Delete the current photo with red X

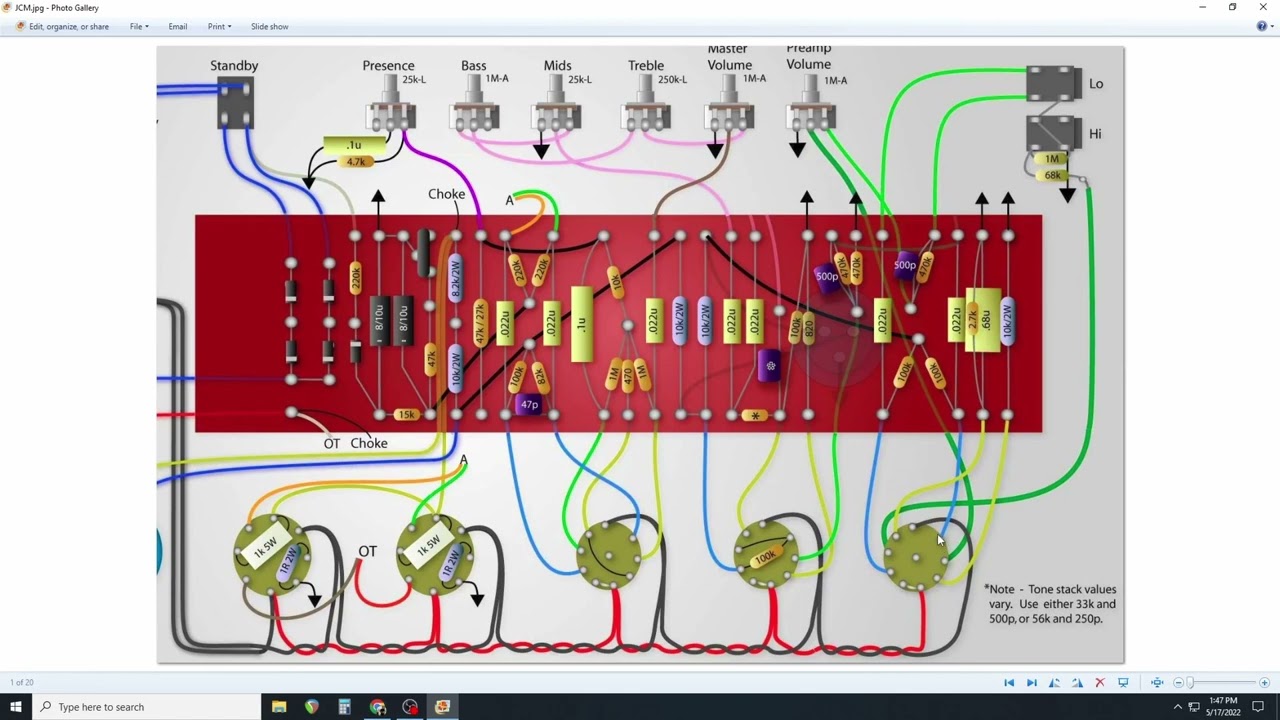1100,683
